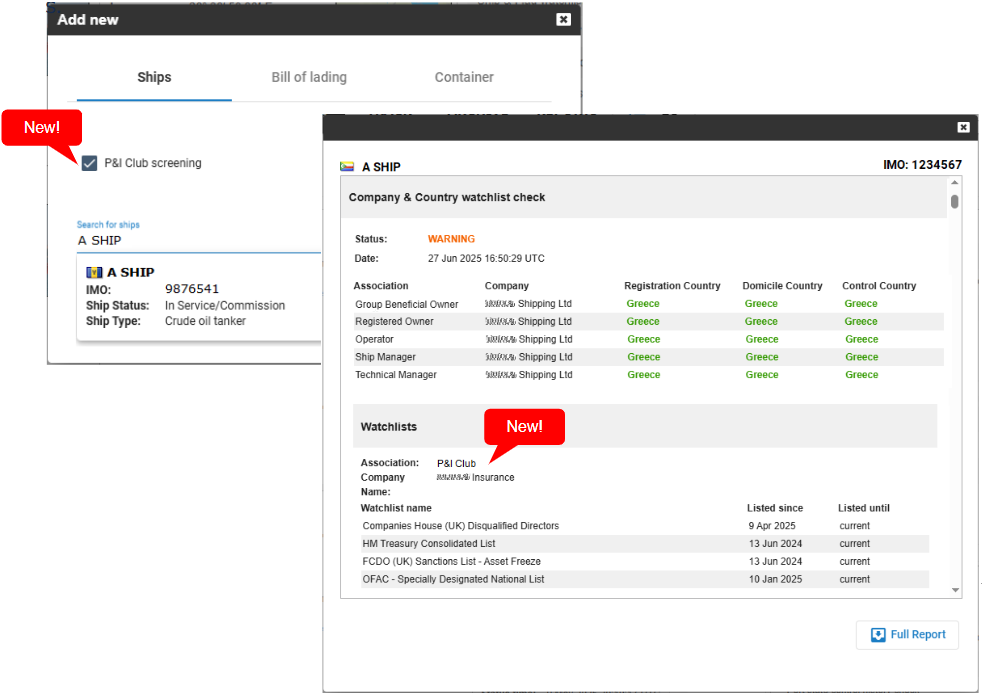This screenshot has width=984, height=697.
Task: Select the Group Beneficial Owner row label
Action: 407,304
